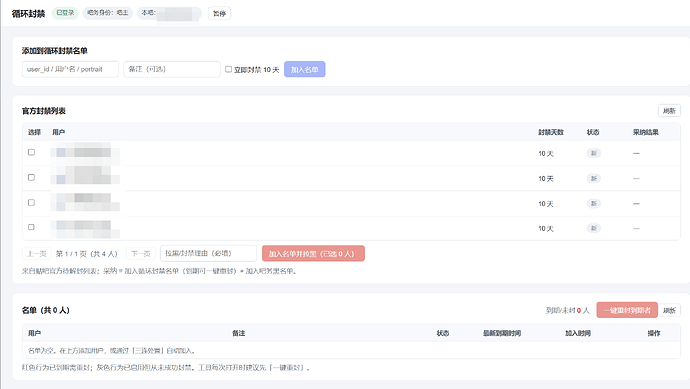This screenshot has height=389, width=690.
Task: Click the 新 status badge in first row
Action: [594, 153]
